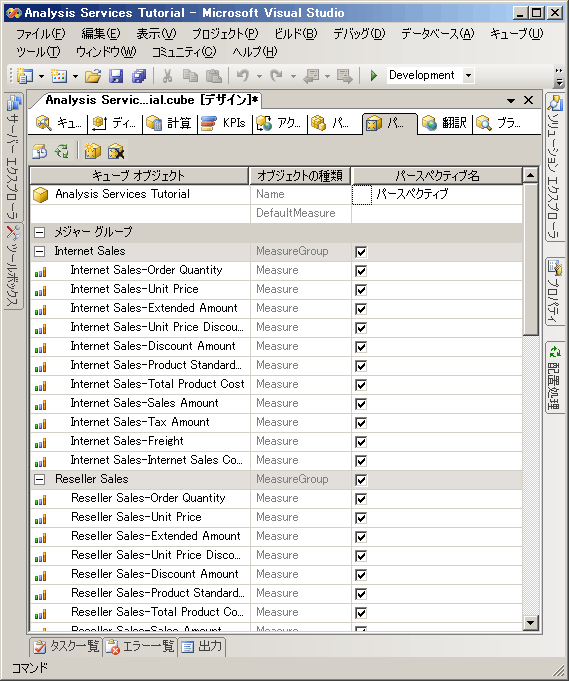Image resolution: width=569 pixels, height=681 pixels.
Task: Uncheck Internet Sales-Extended Amount checkbox
Action: click(361, 309)
